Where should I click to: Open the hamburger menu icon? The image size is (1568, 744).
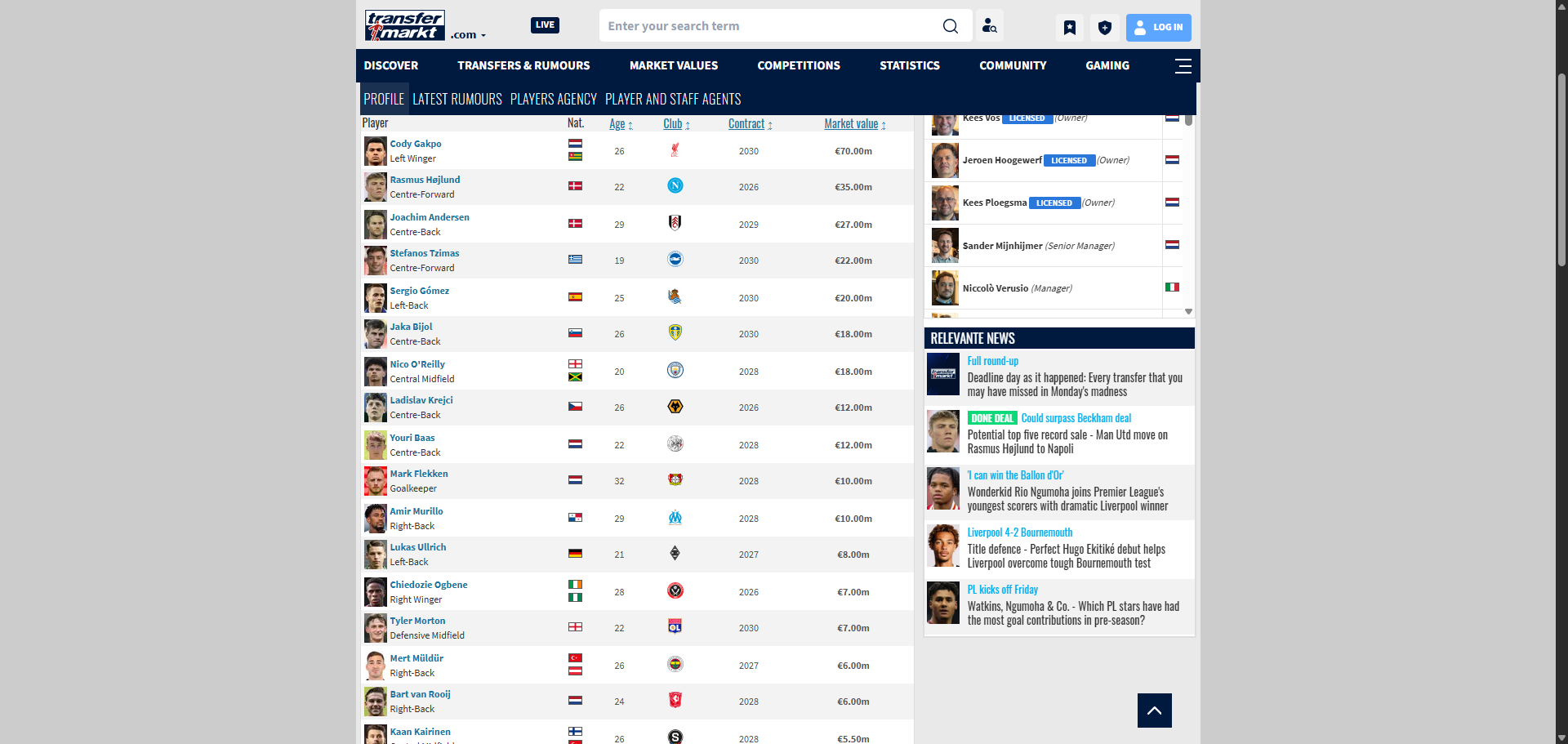click(x=1183, y=66)
